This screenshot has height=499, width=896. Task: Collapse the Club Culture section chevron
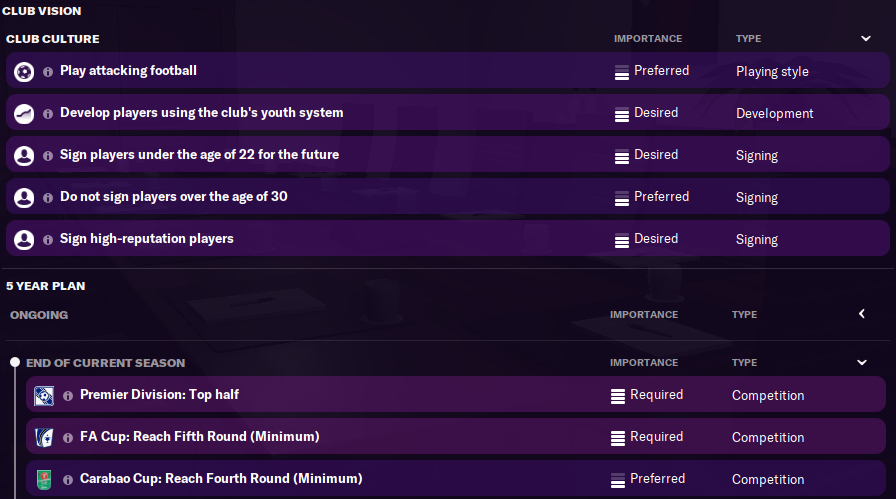pyautogui.click(x=866, y=38)
